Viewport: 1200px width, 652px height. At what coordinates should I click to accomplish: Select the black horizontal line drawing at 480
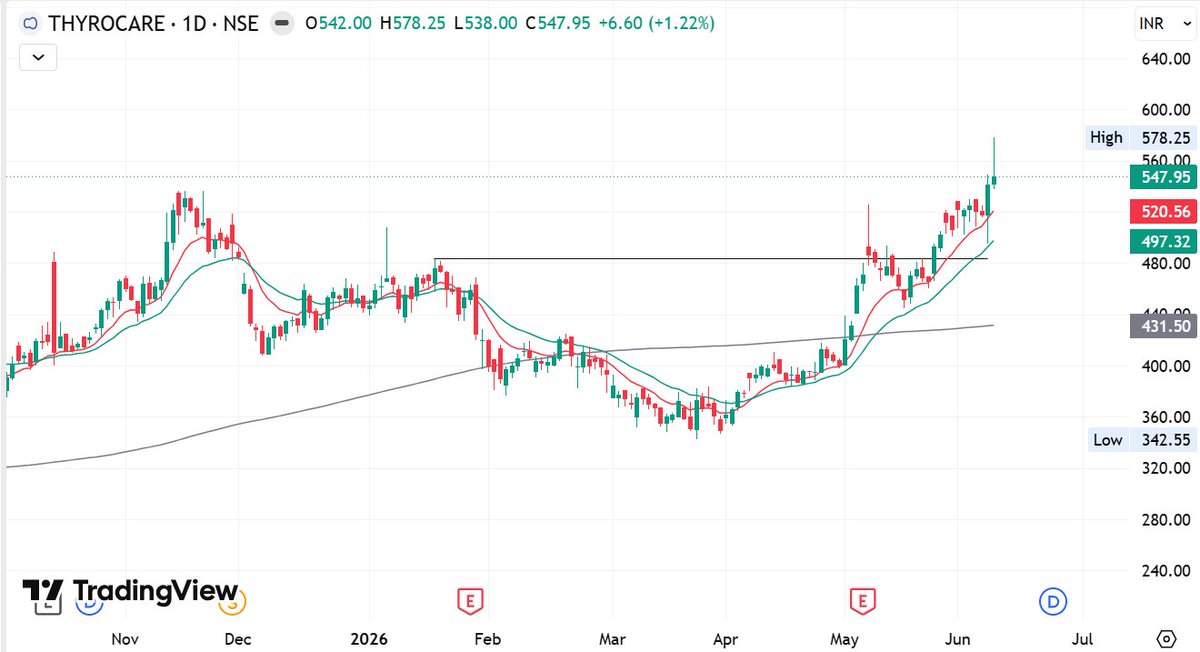[710, 259]
